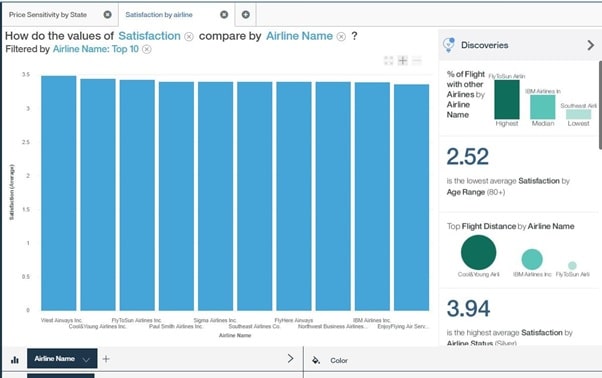This screenshot has width=602, height=378.
Task: Click the Airline Name: Top 10 filter link
Action: point(96,49)
